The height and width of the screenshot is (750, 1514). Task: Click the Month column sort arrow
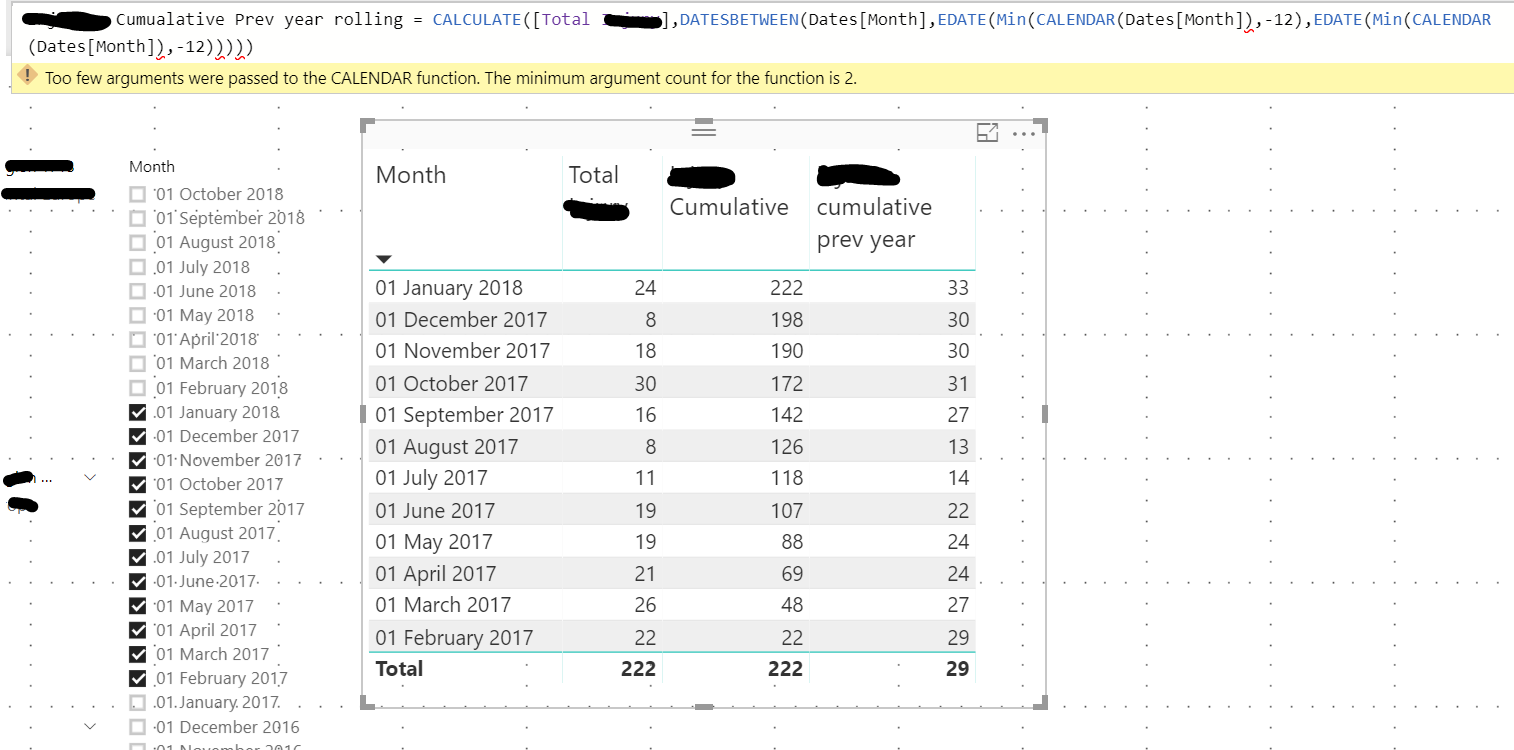tap(383, 259)
